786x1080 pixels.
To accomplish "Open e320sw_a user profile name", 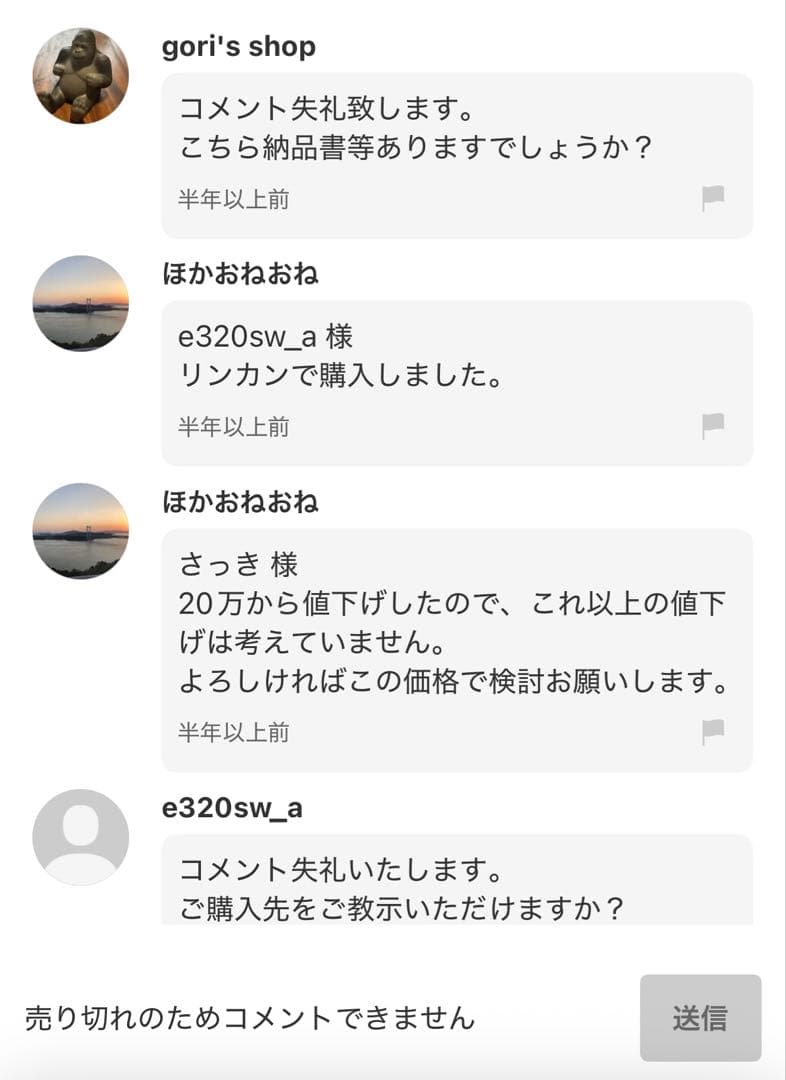I will point(232,808).
